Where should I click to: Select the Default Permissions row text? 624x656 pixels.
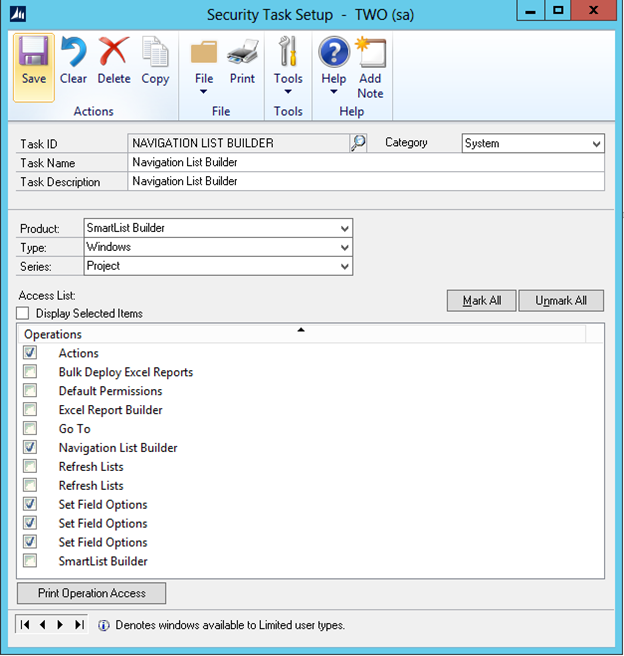[110, 391]
